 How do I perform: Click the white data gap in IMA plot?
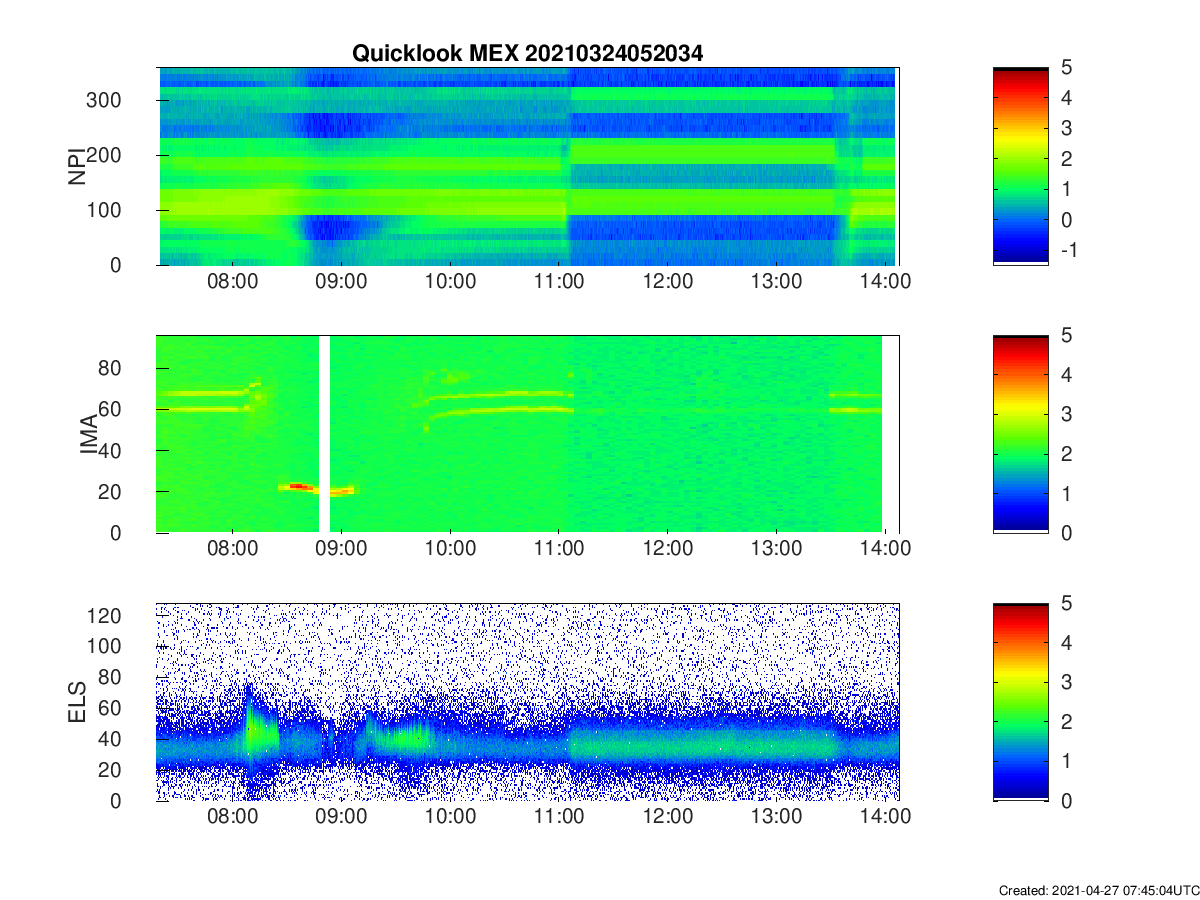324,434
